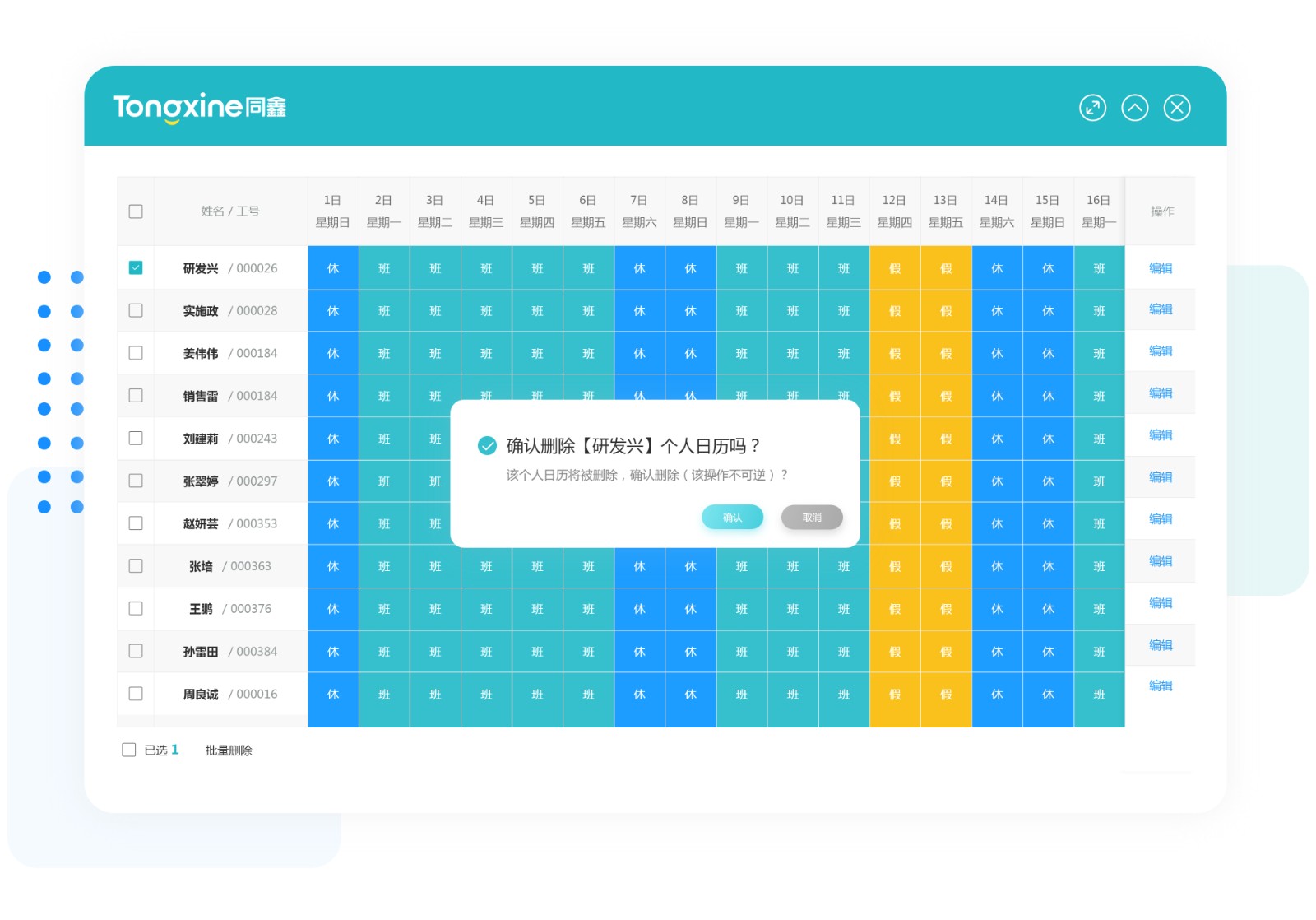Screen dimensions: 1316x920
Task: Click 批量删除 to batch delete
Action: (229, 750)
